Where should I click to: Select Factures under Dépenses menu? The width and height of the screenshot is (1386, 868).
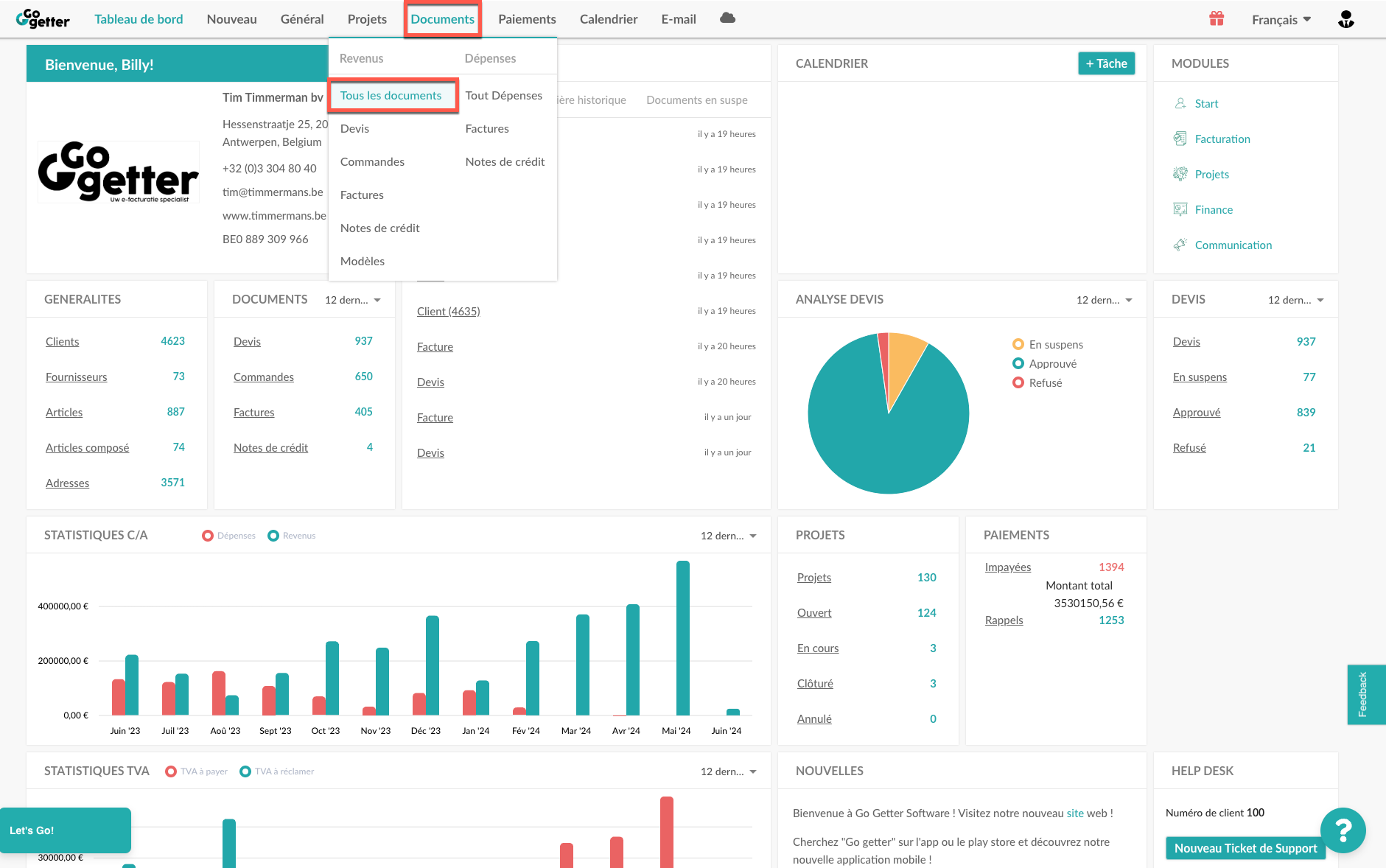click(487, 128)
